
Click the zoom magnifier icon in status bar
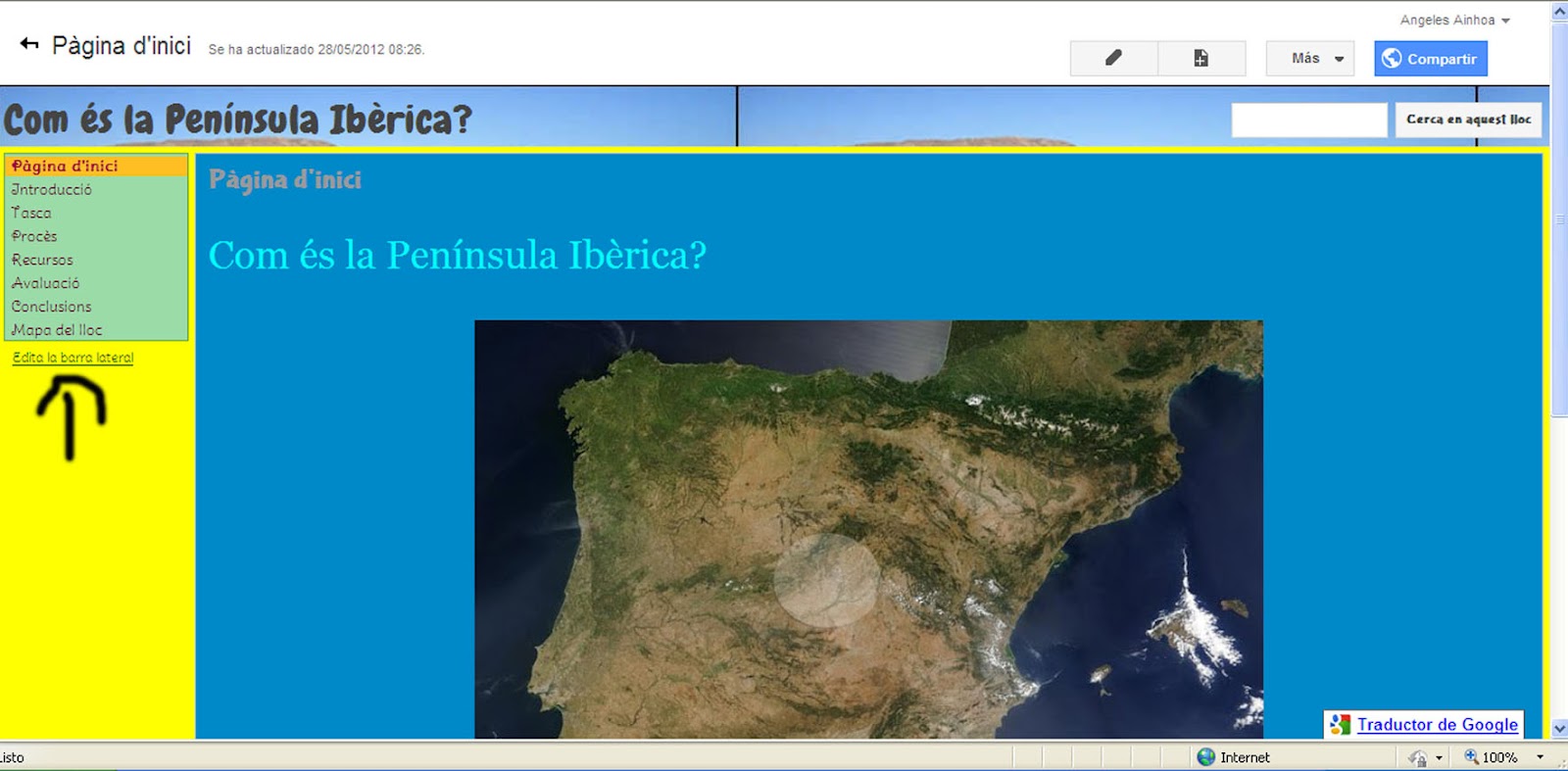click(1471, 756)
